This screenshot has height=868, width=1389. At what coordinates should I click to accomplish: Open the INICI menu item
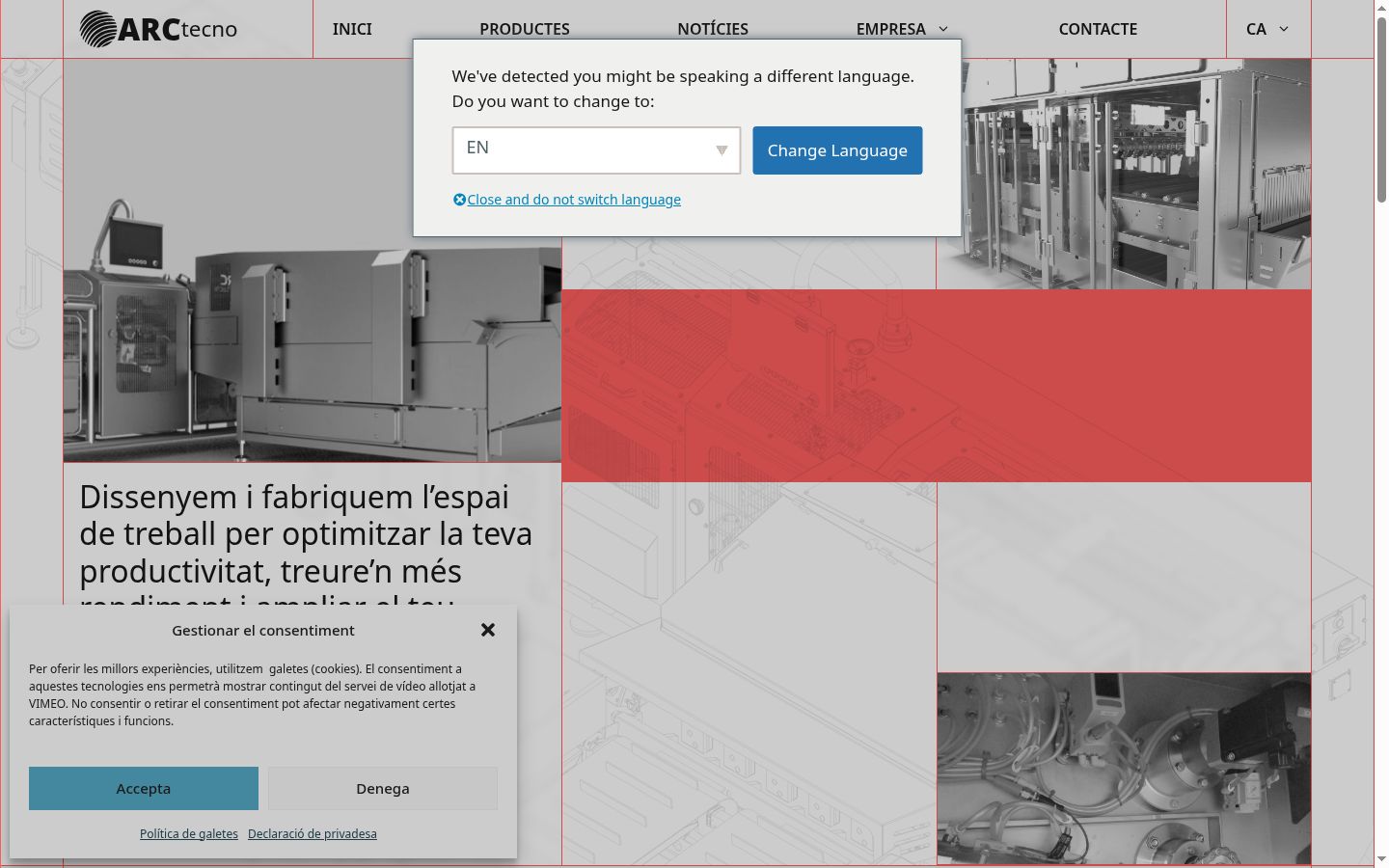pos(352,29)
